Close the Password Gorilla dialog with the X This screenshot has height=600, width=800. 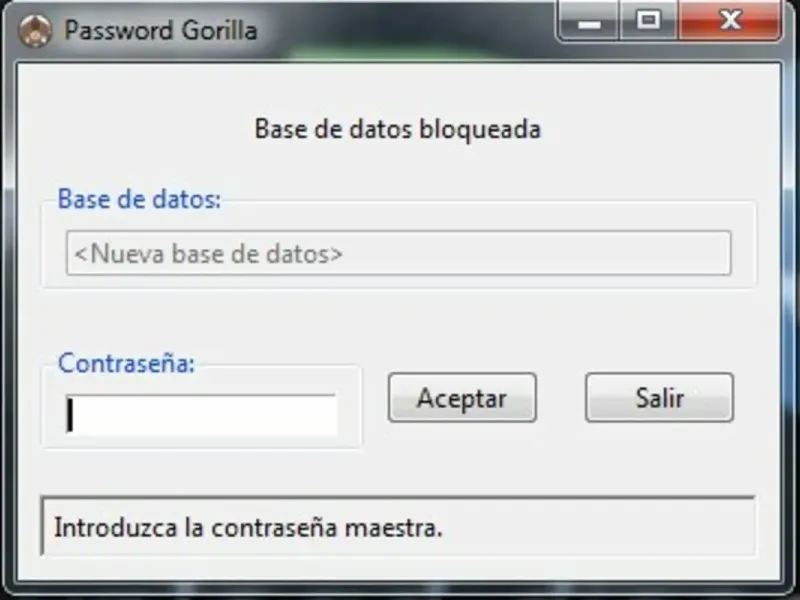[730, 21]
